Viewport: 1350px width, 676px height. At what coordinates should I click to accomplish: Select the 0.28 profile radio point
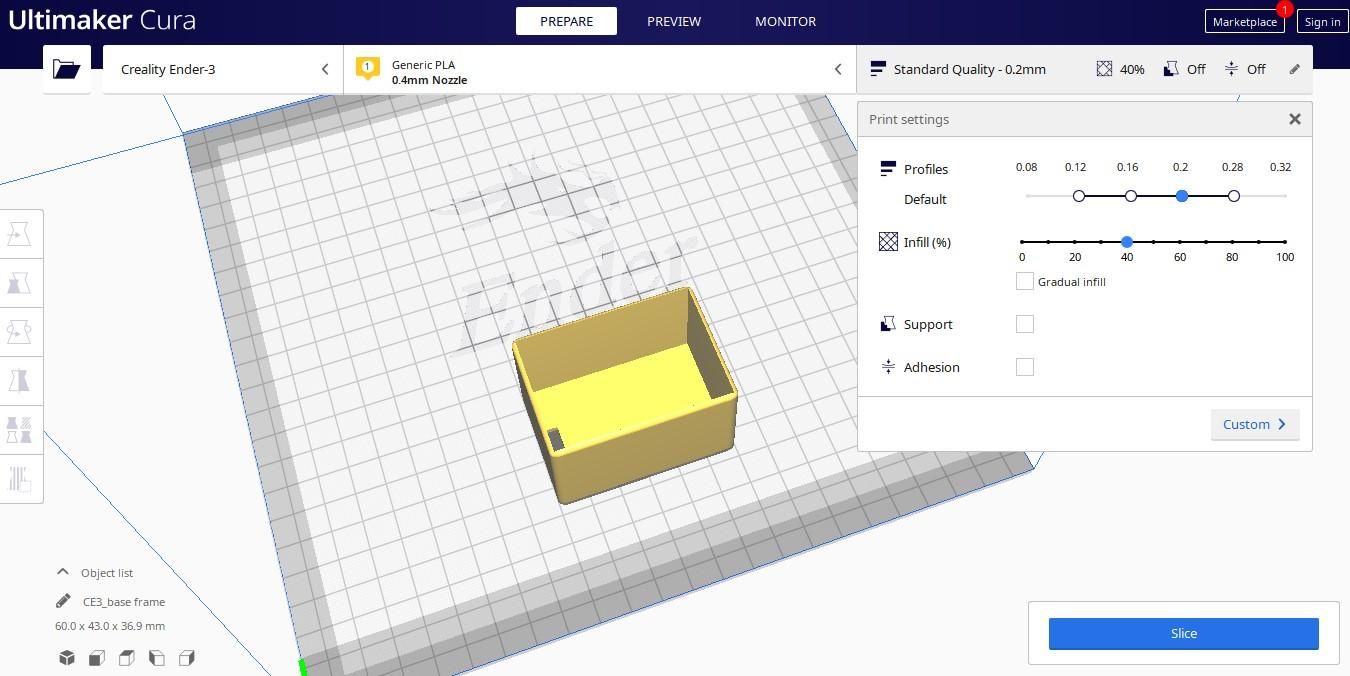[1234, 196]
